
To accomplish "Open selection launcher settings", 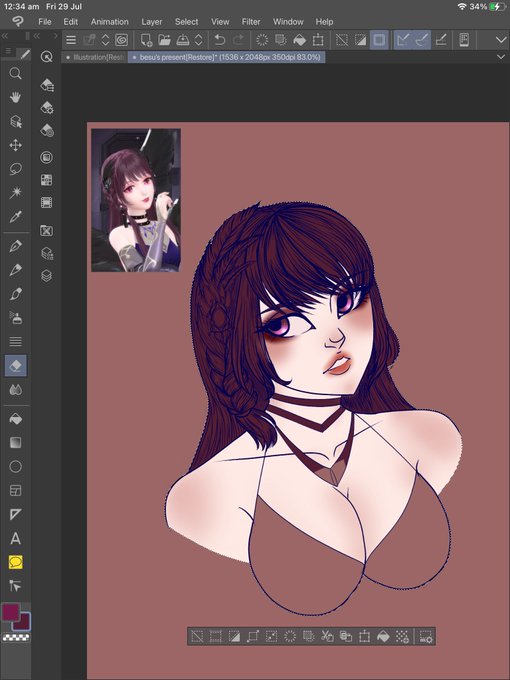I will click(x=425, y=636).
